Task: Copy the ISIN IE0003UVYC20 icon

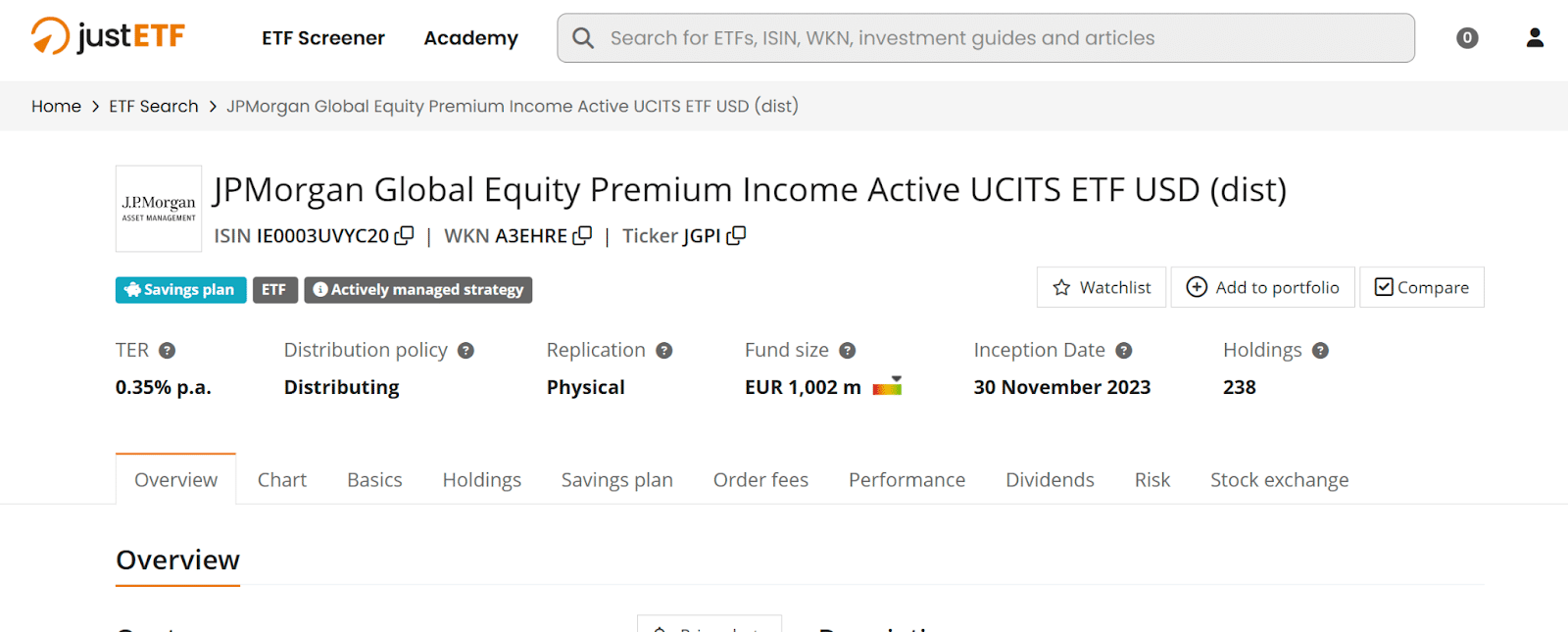Action: coord(404,236)
